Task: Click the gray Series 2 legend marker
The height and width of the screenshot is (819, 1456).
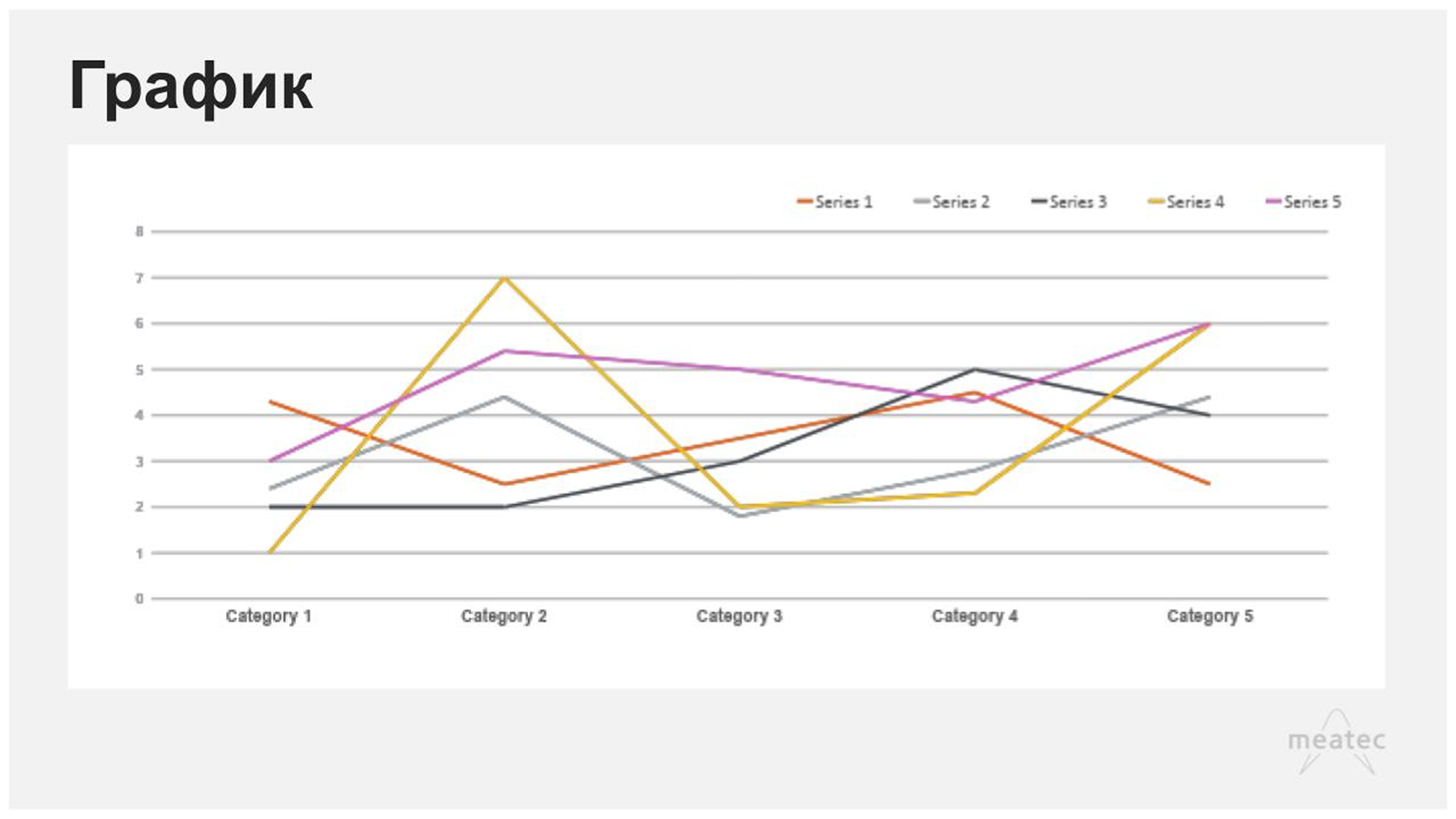Action: [922, 202]
